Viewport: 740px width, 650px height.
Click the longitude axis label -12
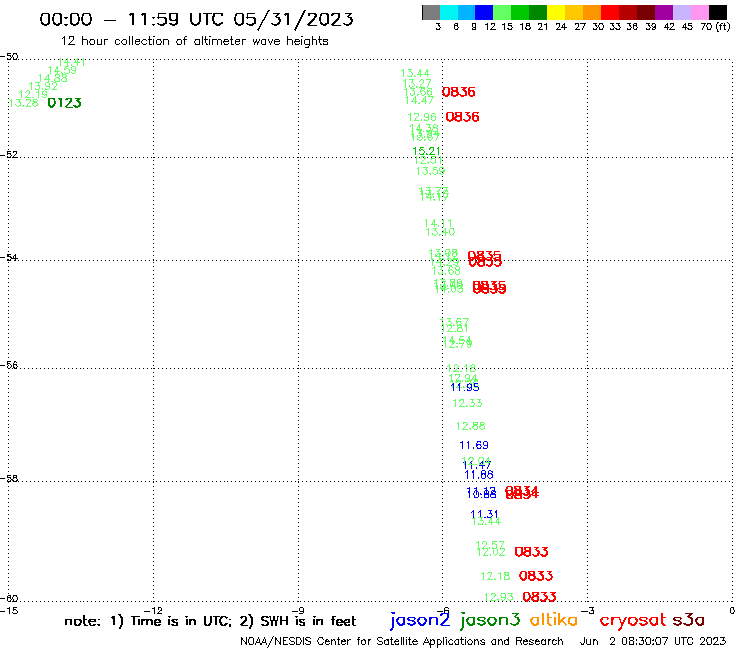point(153,610)
